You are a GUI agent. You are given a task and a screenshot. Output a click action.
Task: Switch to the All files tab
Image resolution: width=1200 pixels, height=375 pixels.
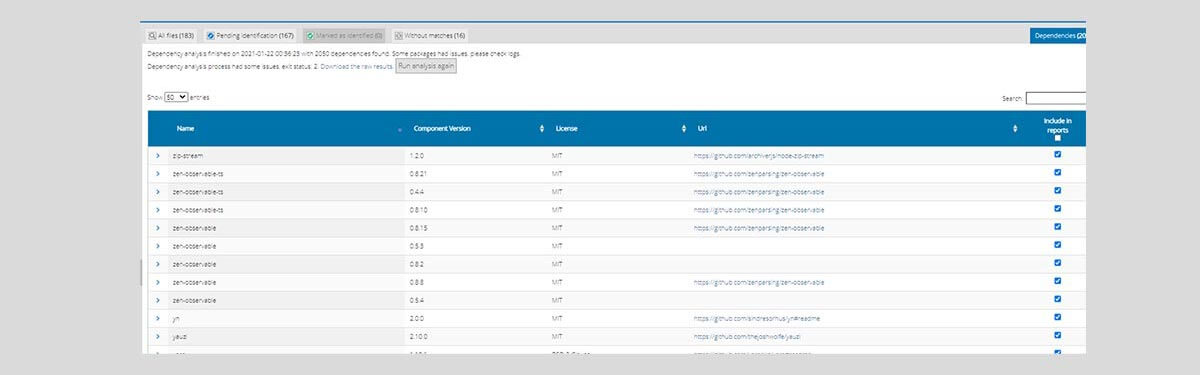coord(171,35)
